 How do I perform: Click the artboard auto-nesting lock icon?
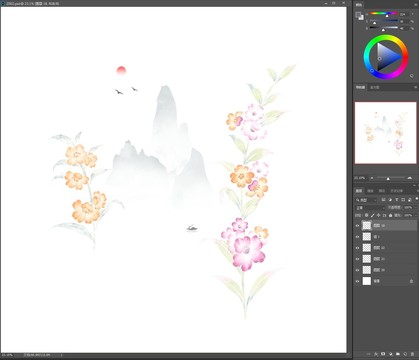click(x=384, y=215)
